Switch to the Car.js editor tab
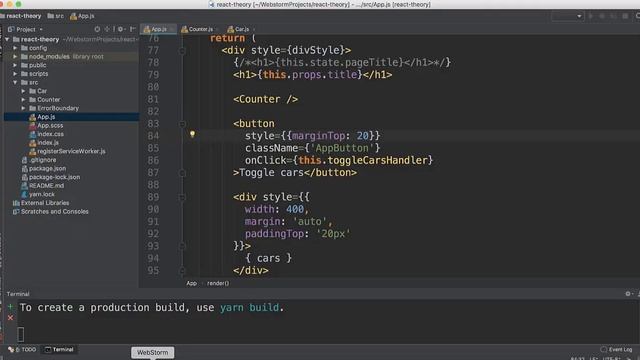This screenshot has height=360, width=640. click(241, 29)
